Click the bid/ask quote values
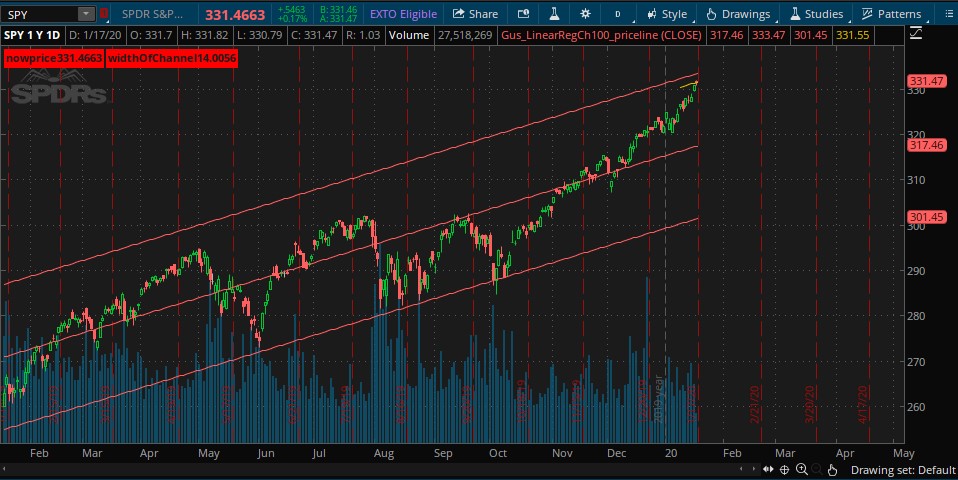The width and height of the screenshot is (958, 480). pyautogui.click(x=338, y=14)
